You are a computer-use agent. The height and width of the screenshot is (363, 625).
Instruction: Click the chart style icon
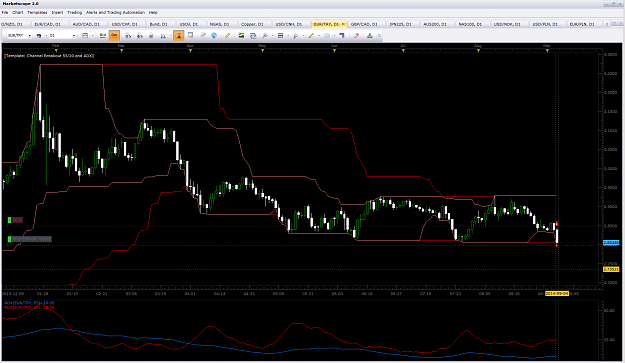tap(85, 36)
